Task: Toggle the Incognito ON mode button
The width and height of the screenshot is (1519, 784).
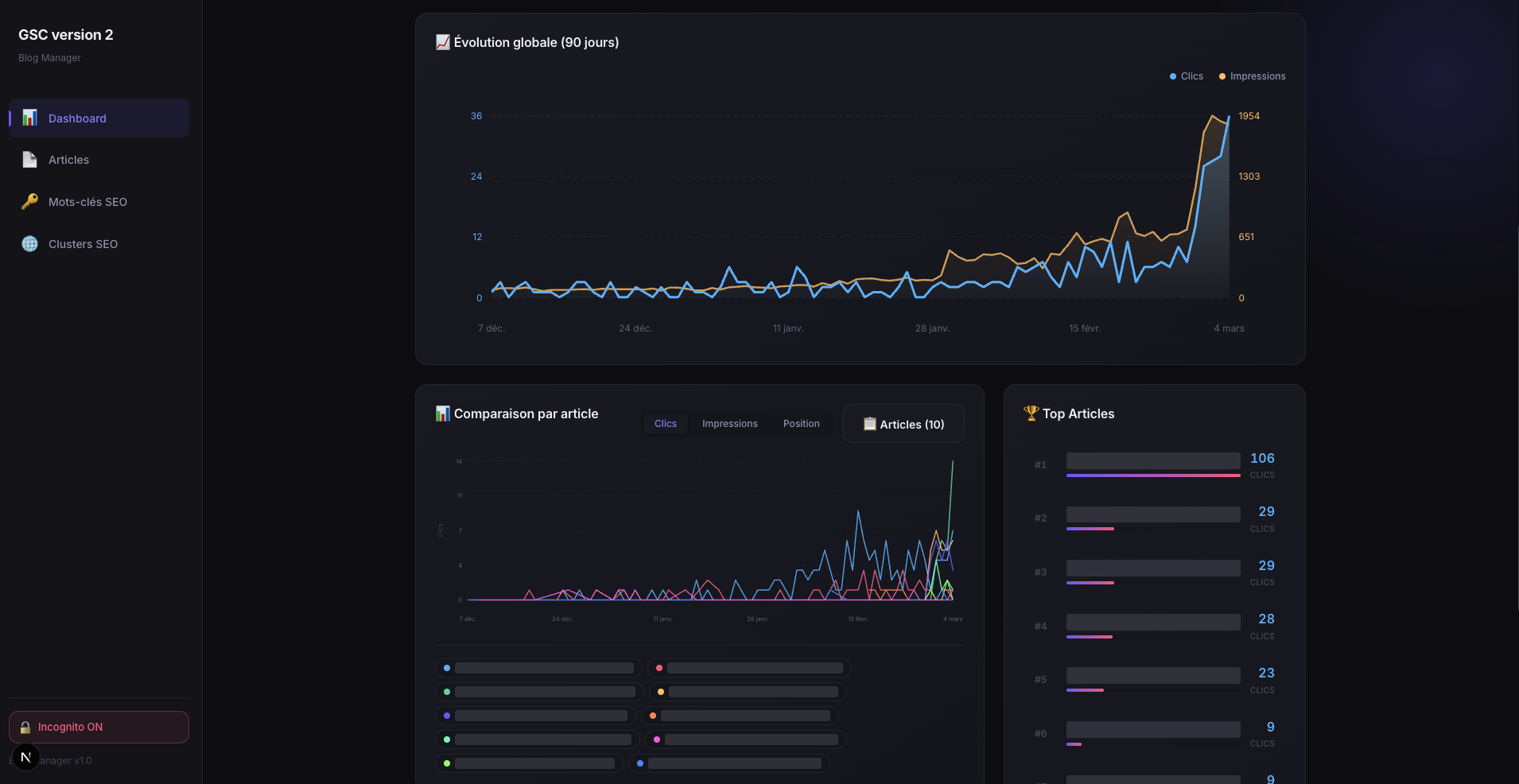Action: click(x=99, y=727)
